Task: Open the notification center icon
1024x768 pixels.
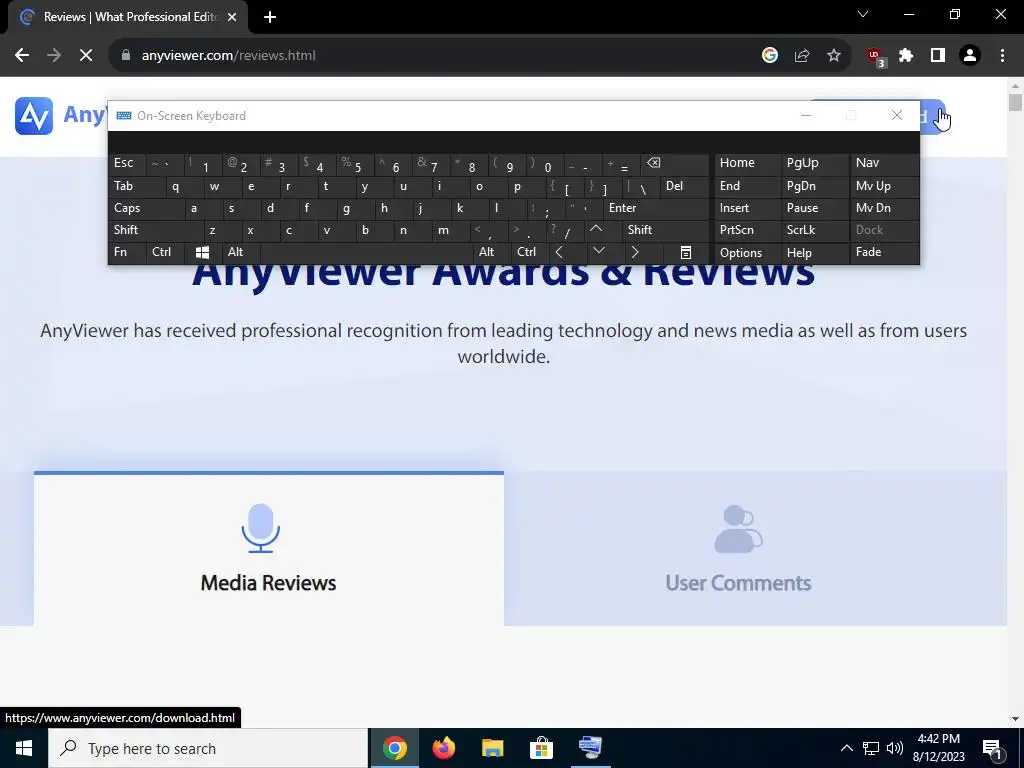Action: click(x=993, y=749)
